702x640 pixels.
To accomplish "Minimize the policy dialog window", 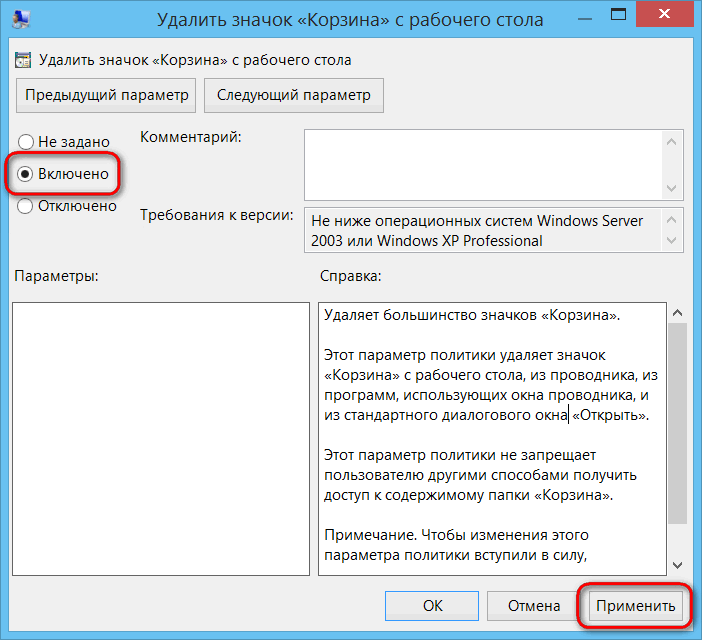I will click(585, 19).
